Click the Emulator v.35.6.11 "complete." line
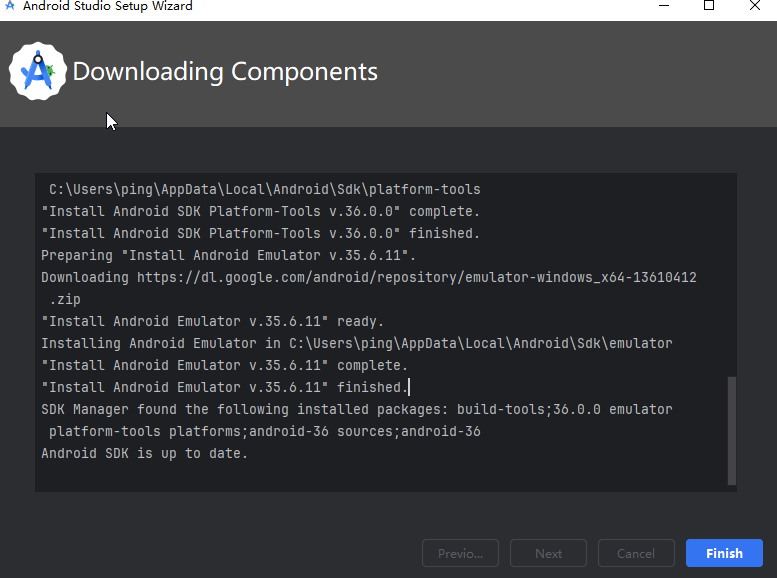The image size is (777, 578). pyautogui.click(x=224, y=365)
